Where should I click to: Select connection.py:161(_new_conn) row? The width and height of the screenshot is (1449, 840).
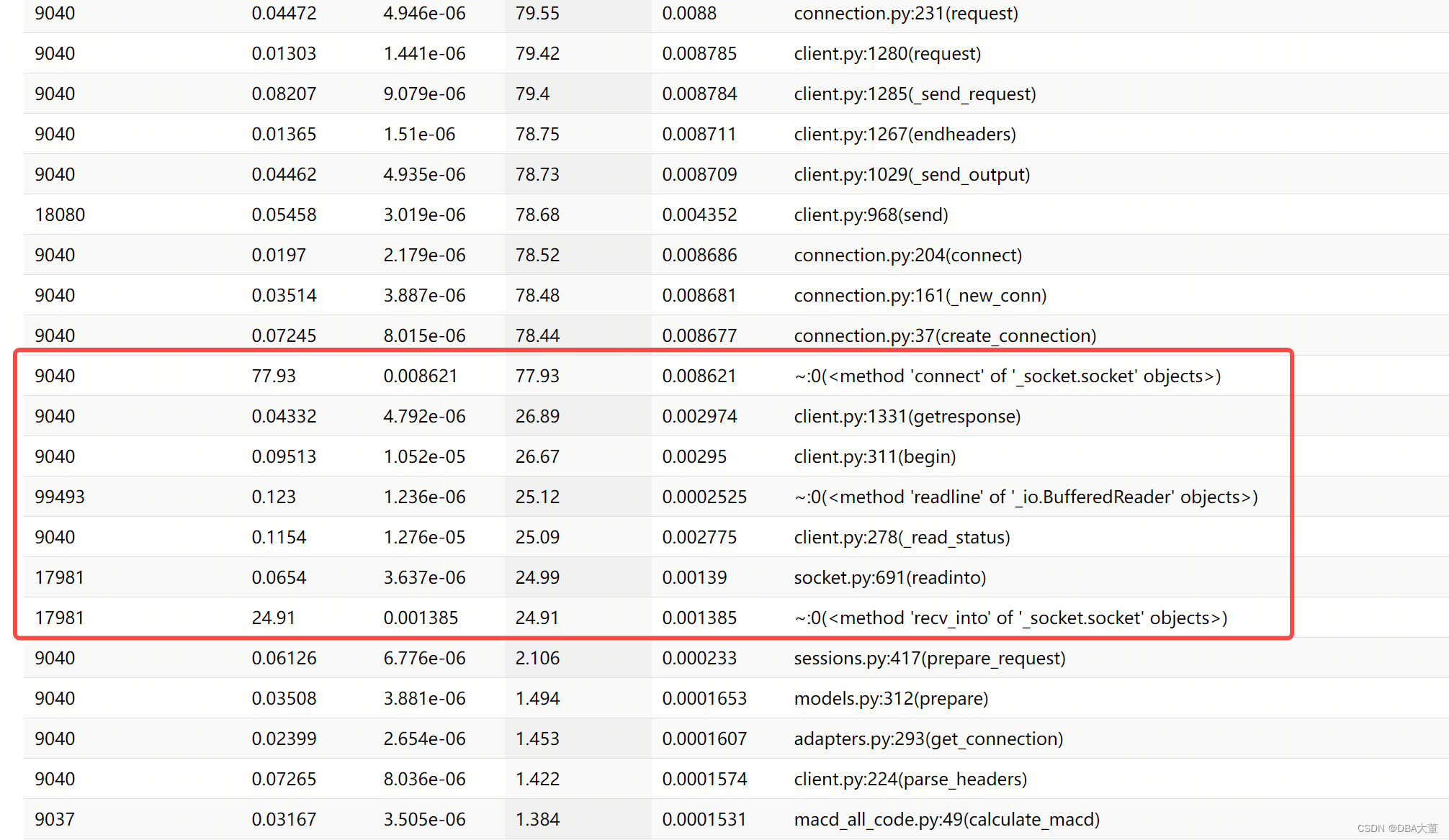(x=920, y=295)
